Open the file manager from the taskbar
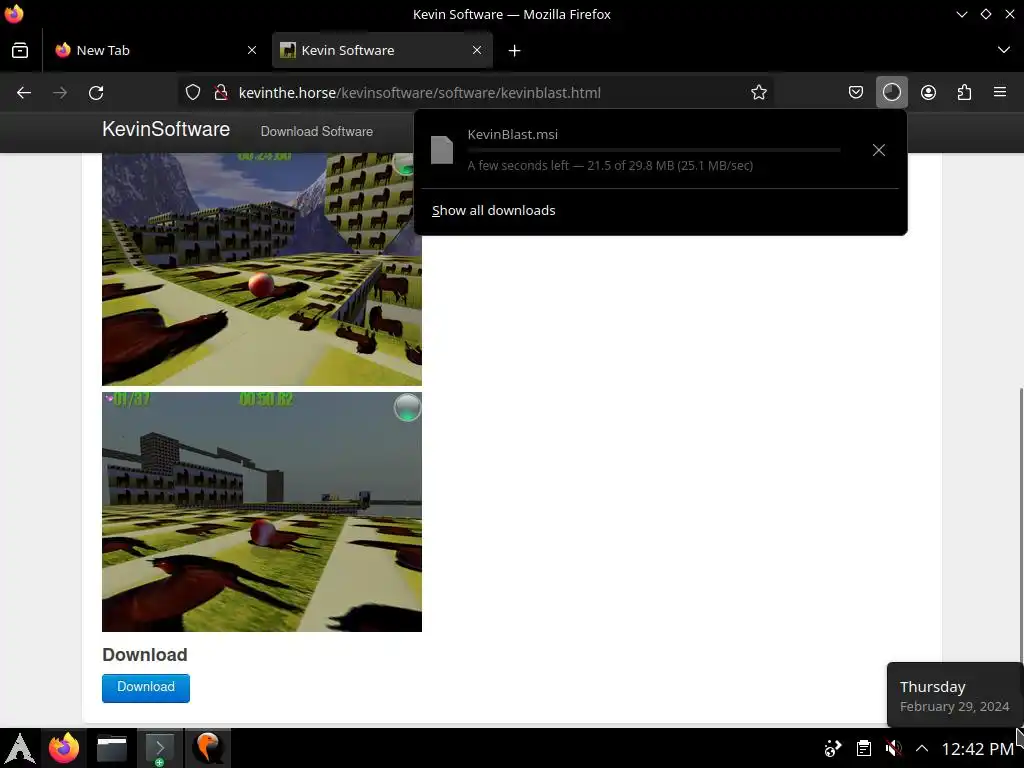 [x=112, y=748]
